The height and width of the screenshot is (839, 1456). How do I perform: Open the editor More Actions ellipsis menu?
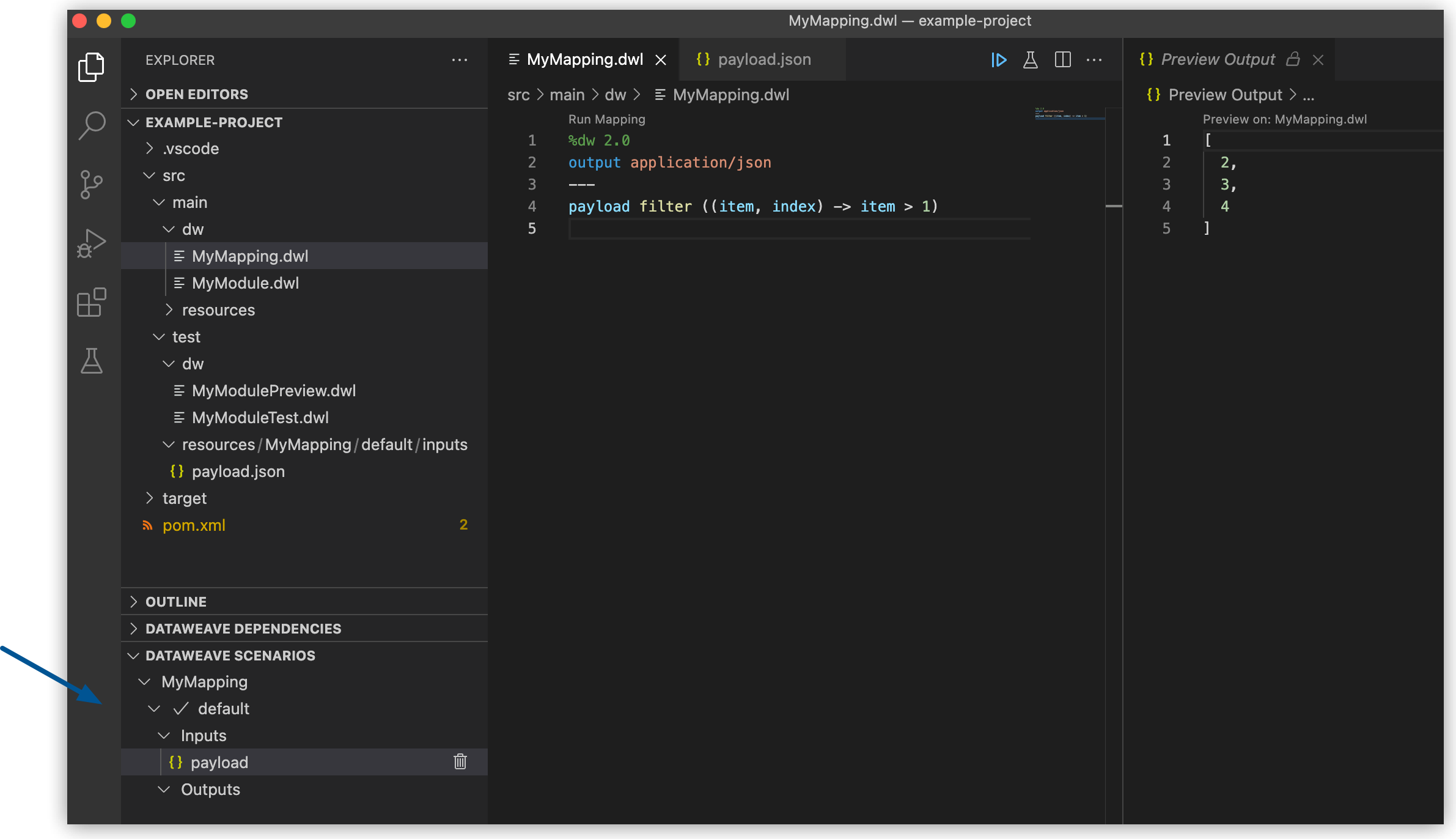pos(1094,59)
